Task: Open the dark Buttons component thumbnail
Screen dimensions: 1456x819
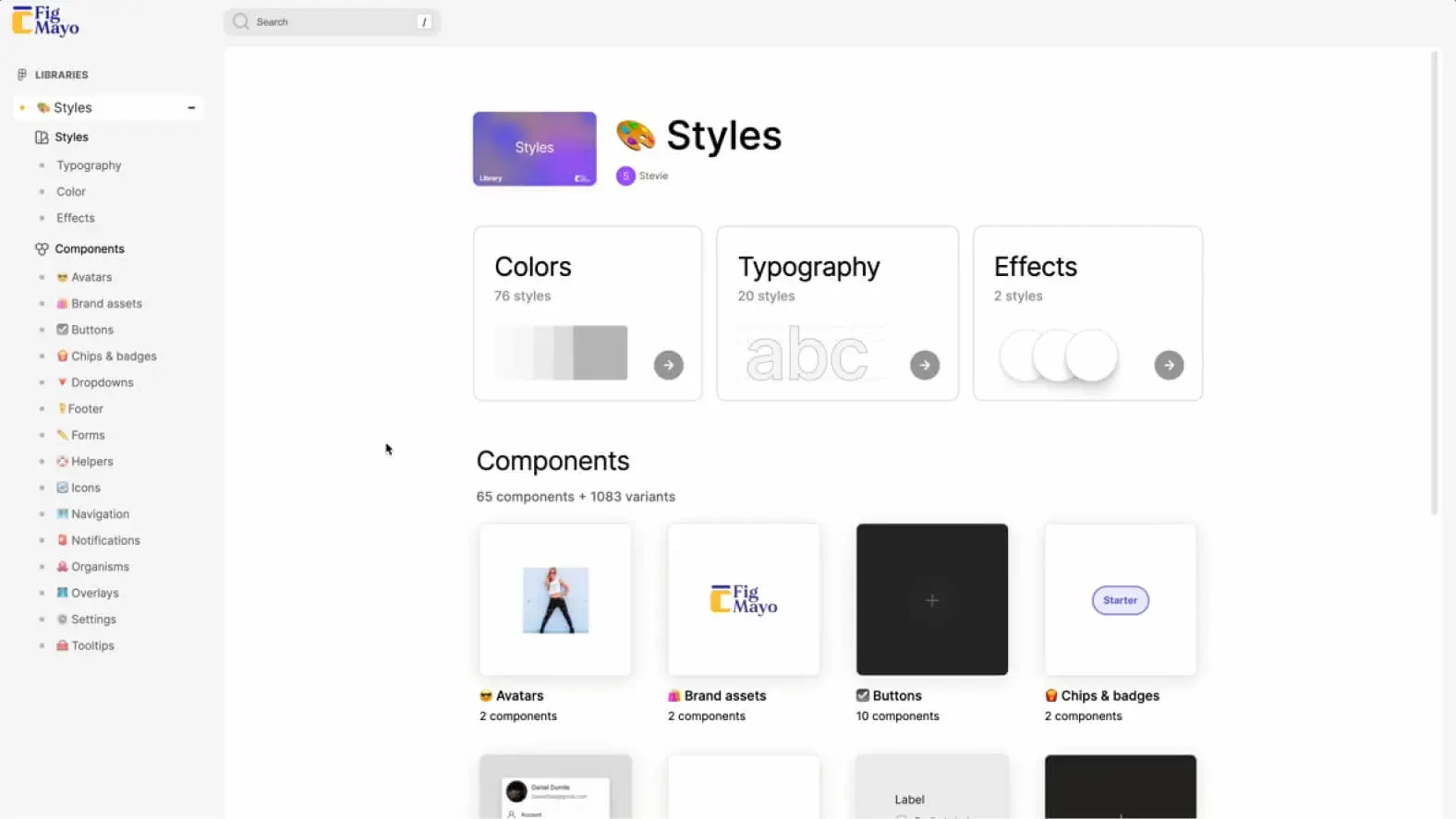Action: point(932,599)
